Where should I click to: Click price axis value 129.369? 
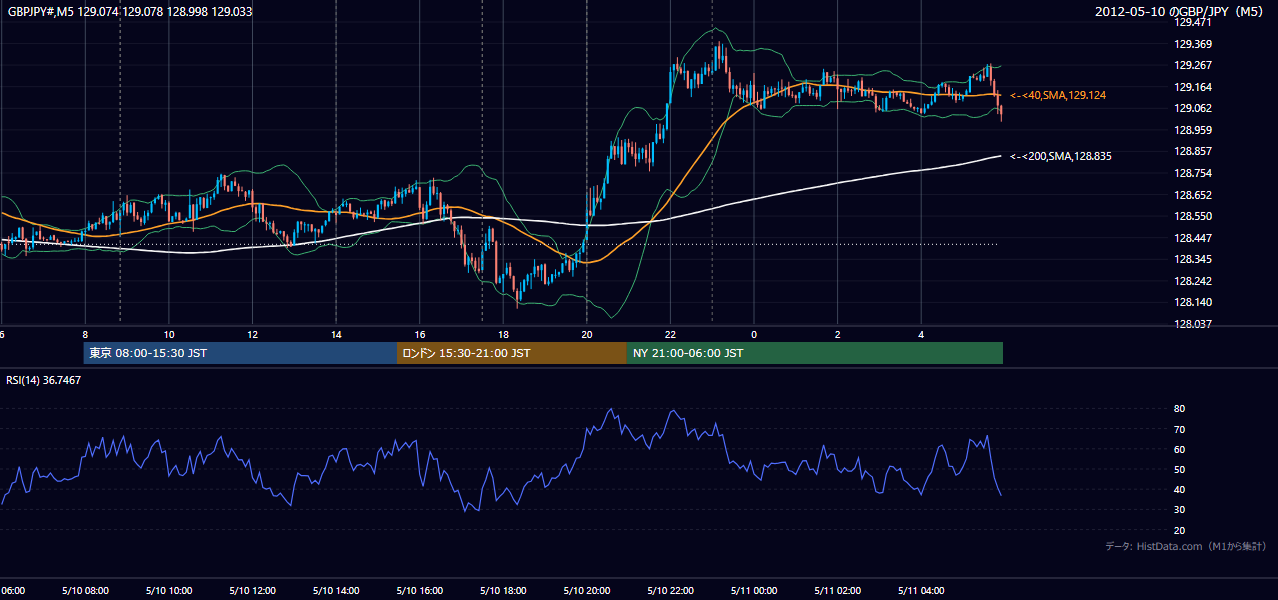click(1193, 44)
